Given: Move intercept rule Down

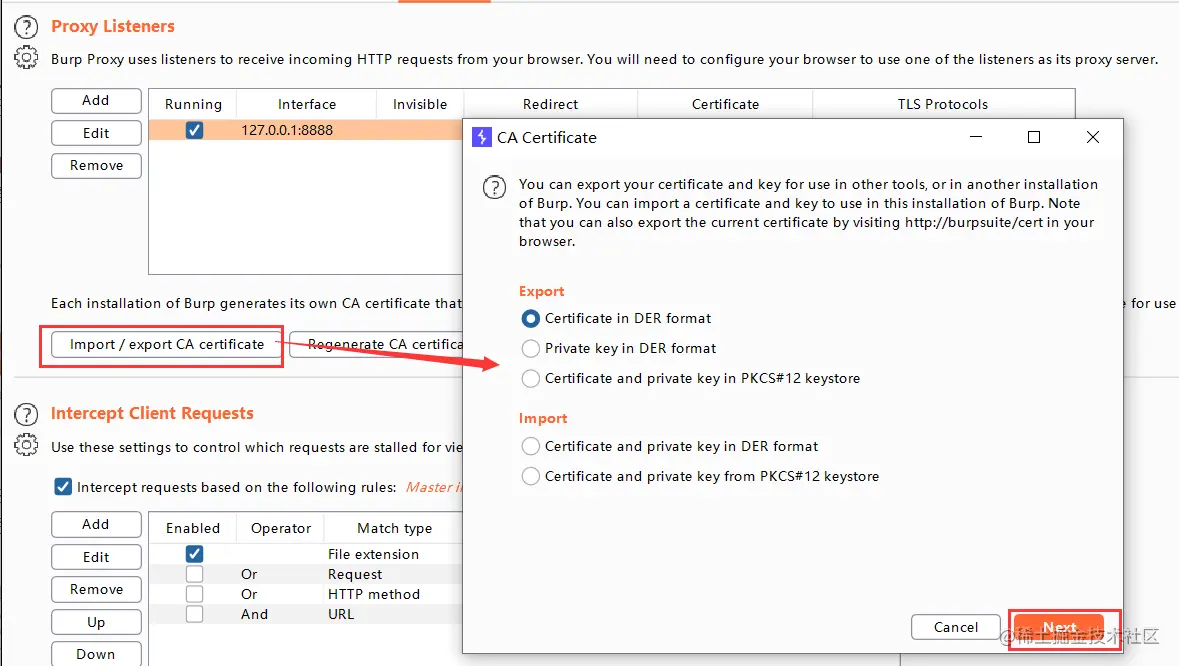Looking at the screenshot, I should 96,653.
